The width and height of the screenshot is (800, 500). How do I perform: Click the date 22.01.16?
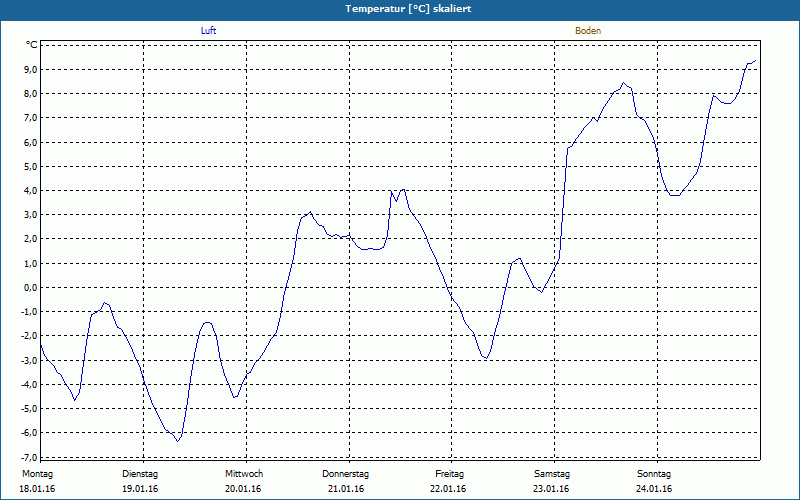click(448, 489)
